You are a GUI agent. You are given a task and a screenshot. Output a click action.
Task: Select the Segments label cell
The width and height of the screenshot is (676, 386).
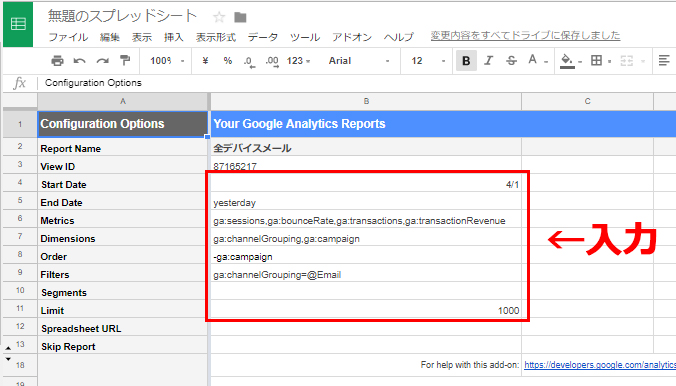[123, 292]
